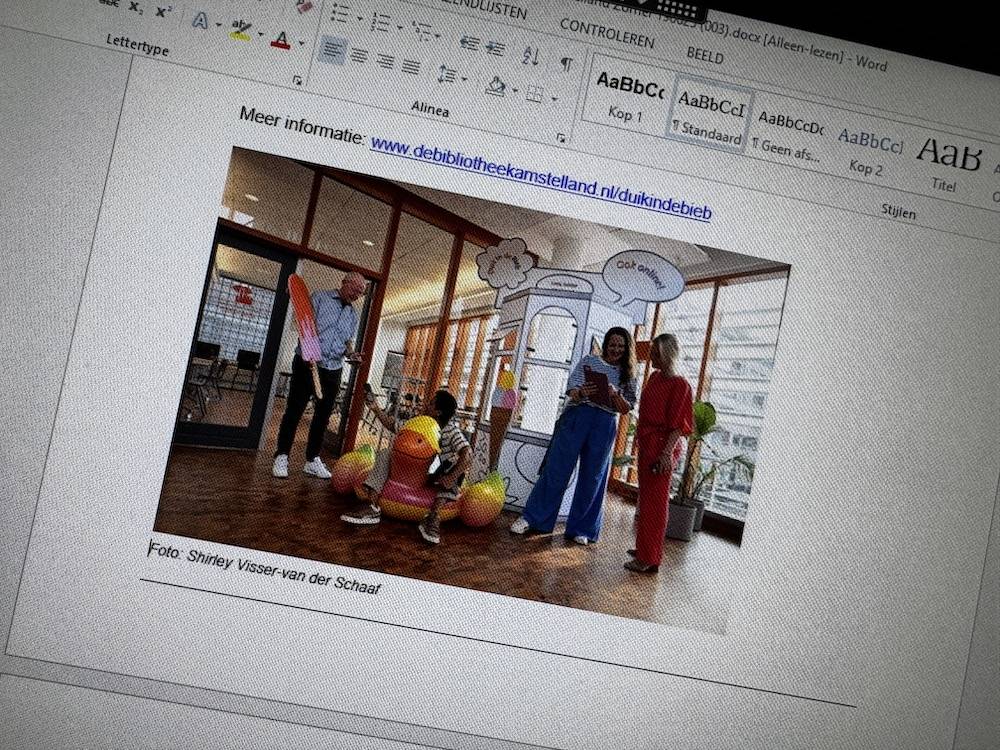Viewport: 1000px width, 750px height.
Task: Expand line spacing dropdown arrow
Action: [464, 79]
